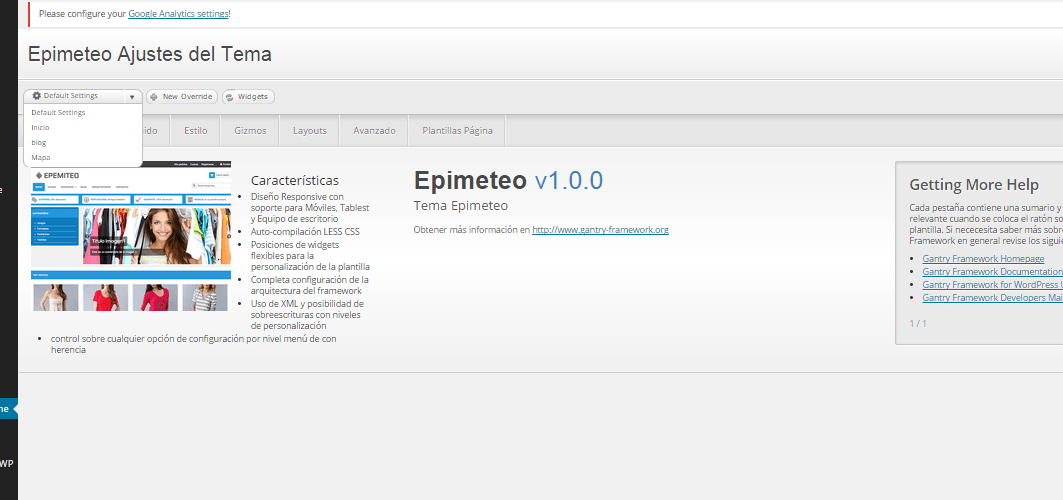
Task: Open the Default Settings dropdown arrow
Action: pyautogui.click(x=132, y=97)
